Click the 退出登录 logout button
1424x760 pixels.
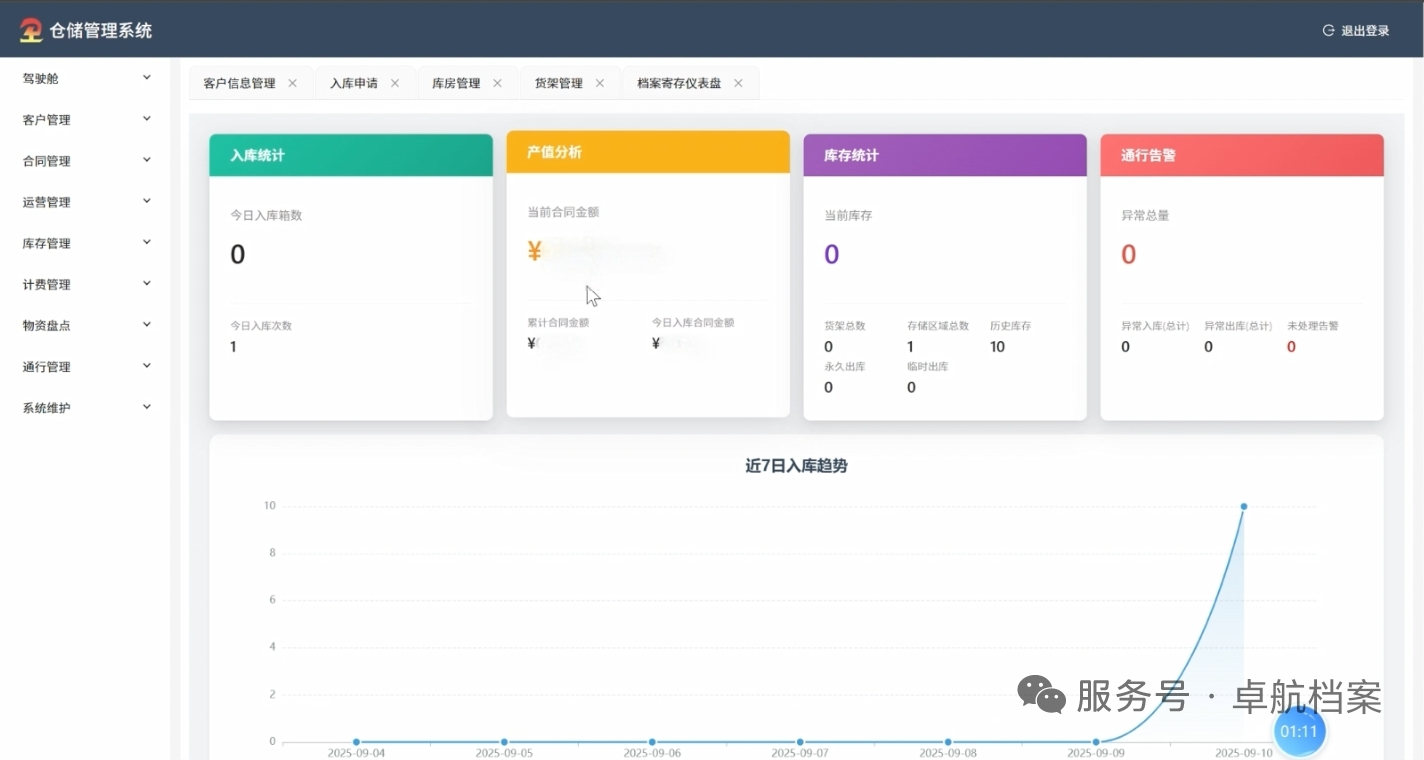[x=1356, y=31]
